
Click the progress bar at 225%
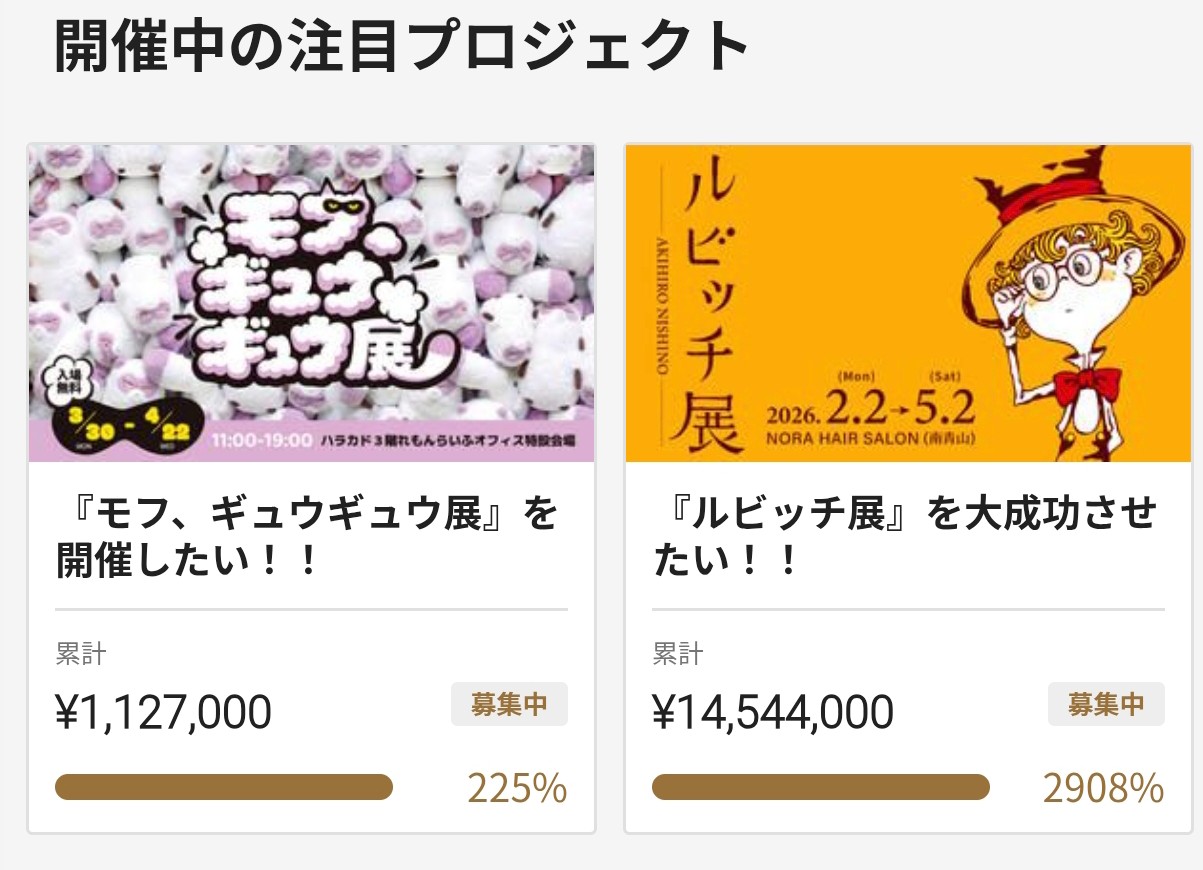pyautogui.click(x=224, y=787)
